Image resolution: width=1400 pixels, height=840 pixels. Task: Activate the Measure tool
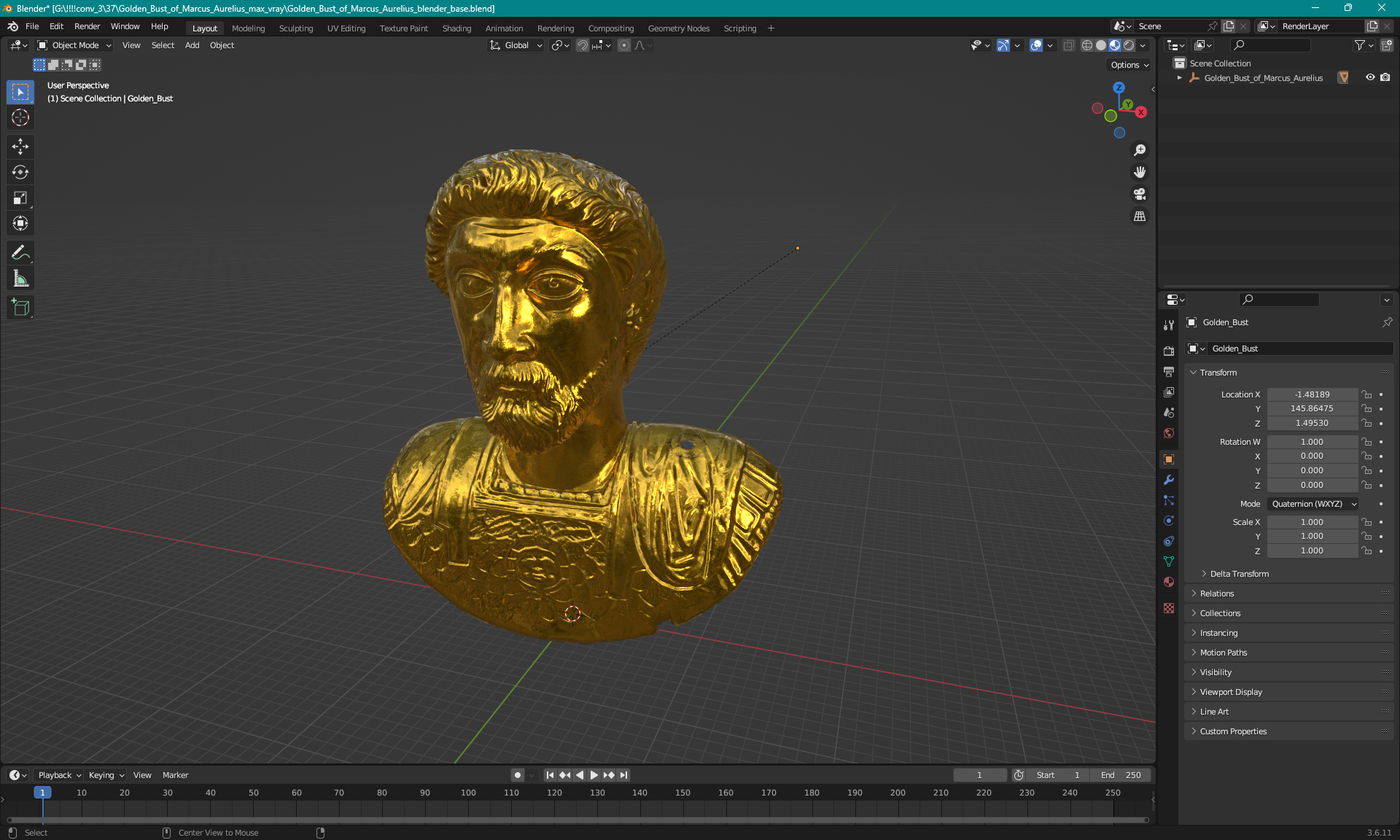click(x=20, y=279)
